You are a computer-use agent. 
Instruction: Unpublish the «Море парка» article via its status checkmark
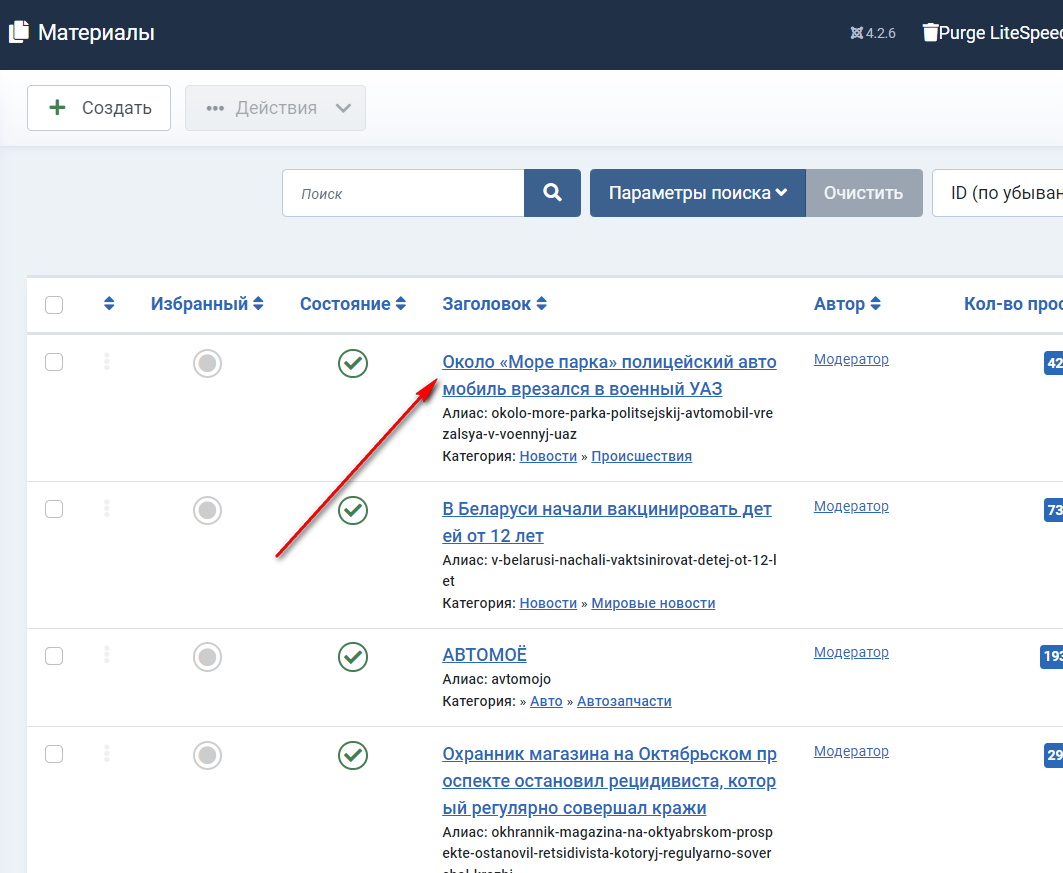(352, 363)
